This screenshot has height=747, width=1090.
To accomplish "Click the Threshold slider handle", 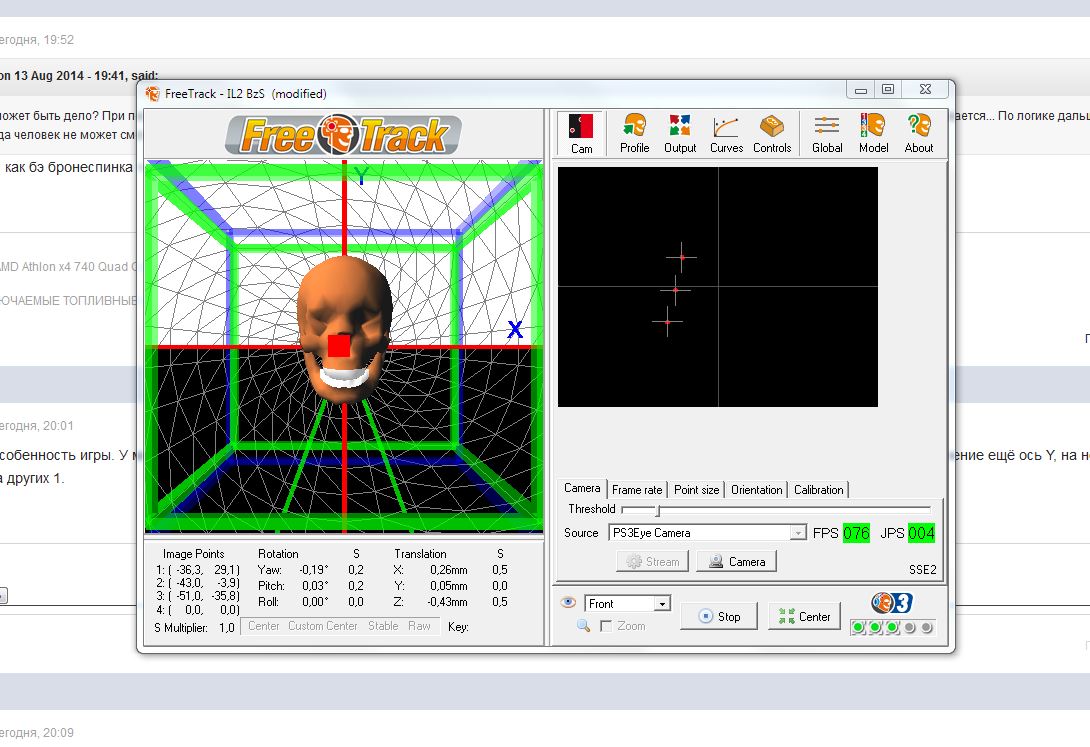I will (x=657, y=510).
